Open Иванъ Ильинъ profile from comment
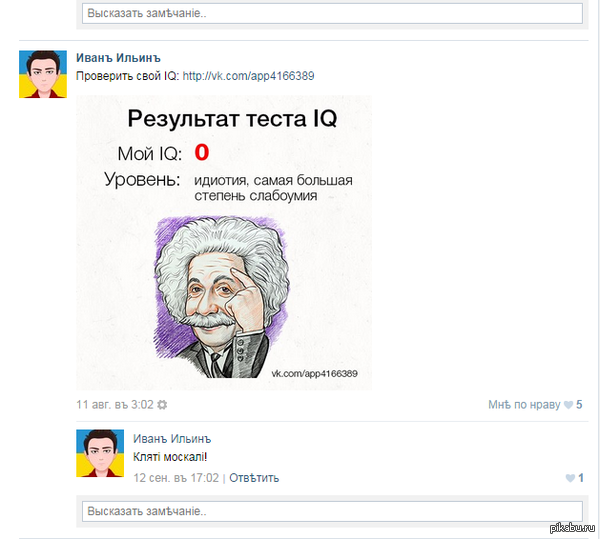Image resolution: width=600 pixels, height=539 pixels. [x=172, y=438]
